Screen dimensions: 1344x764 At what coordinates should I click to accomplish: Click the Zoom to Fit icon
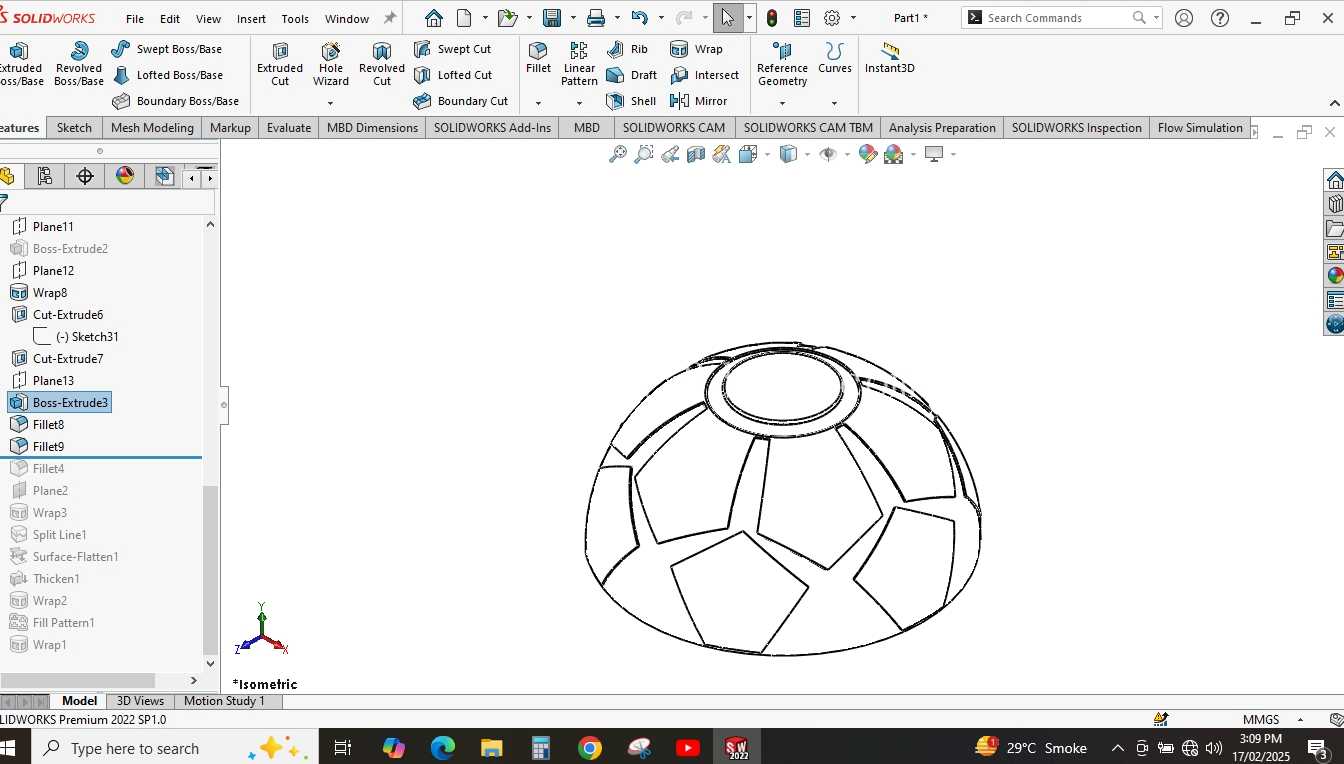pos(618,154)
